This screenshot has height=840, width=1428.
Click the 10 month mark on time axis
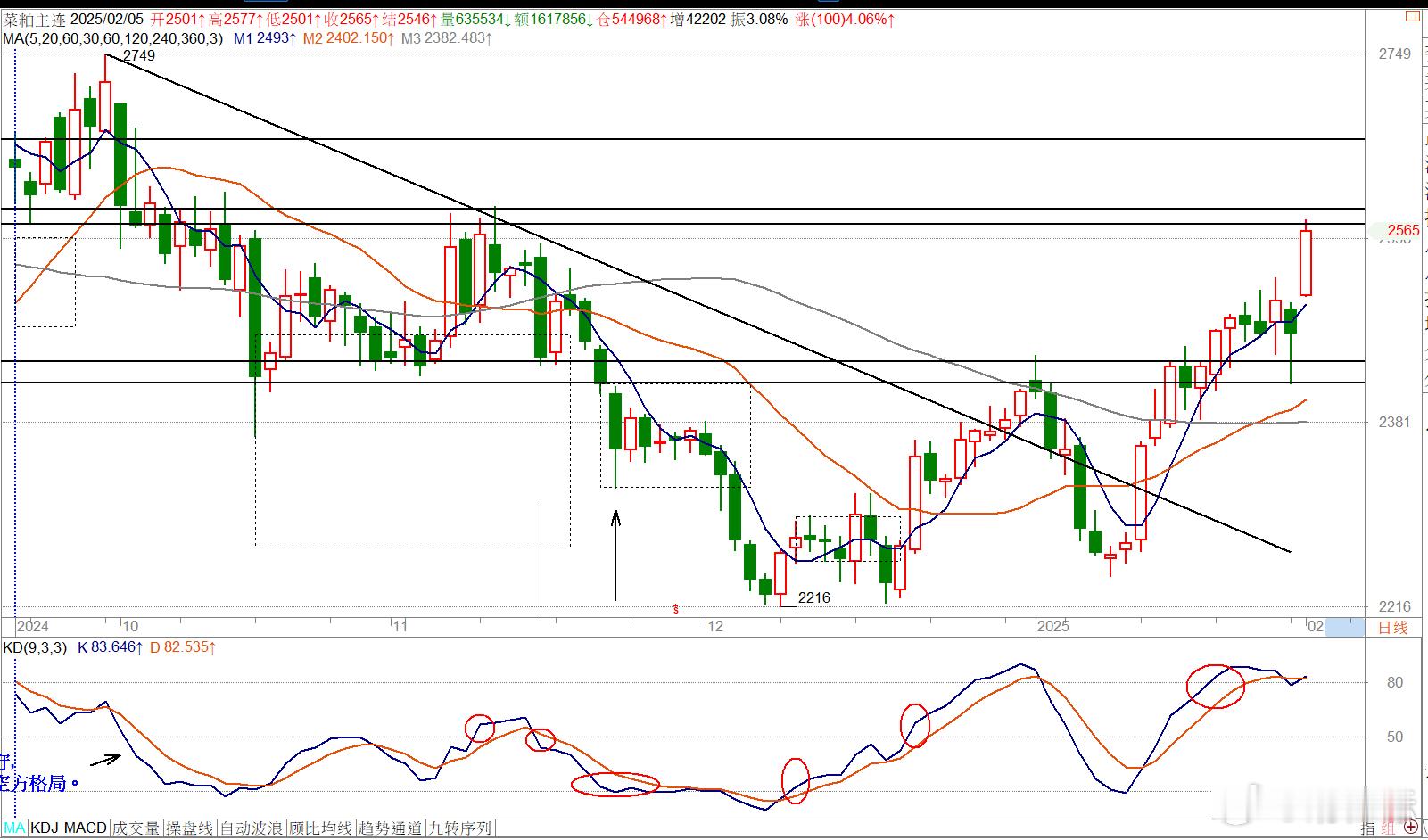click(x=130, y=627)
